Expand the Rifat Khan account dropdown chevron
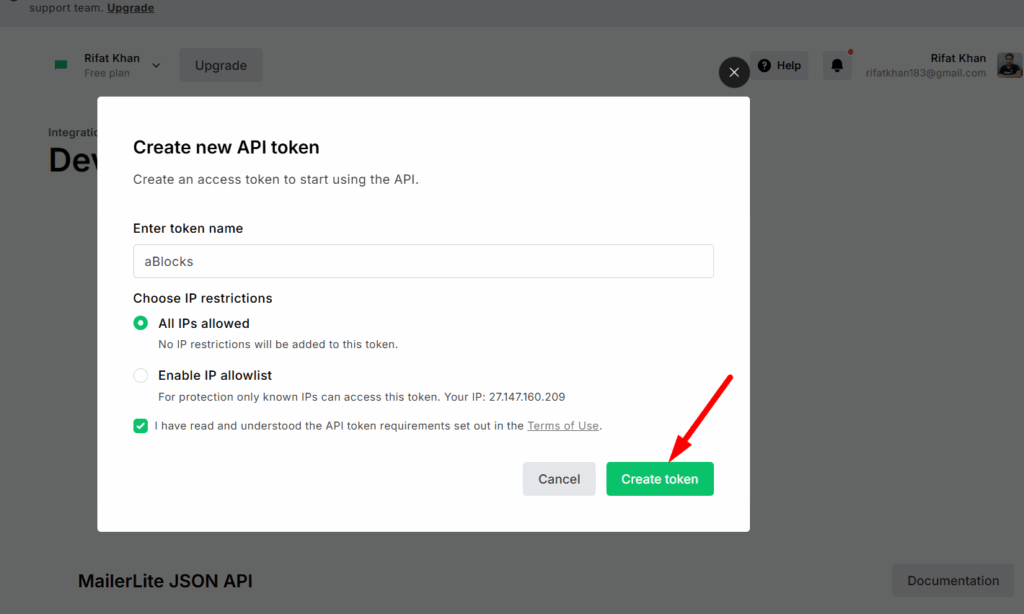 click(x=156, y=65)
